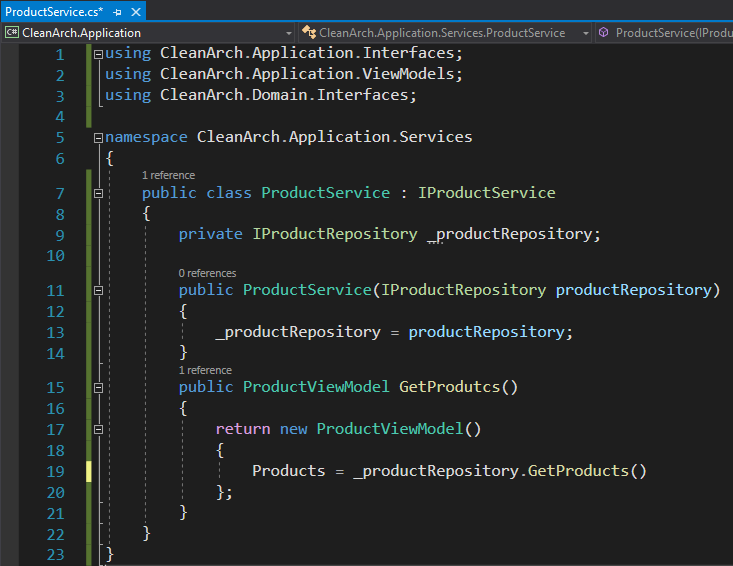Click _productRepository assignment target on line 13
The width and height of the screenshot is (733, 566).
[298, 332]
